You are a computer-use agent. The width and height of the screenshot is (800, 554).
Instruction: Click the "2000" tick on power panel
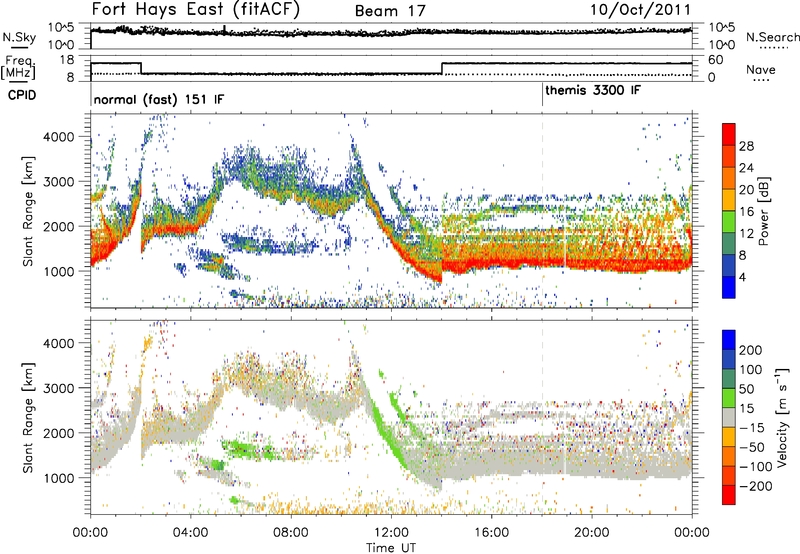(58, 226)
